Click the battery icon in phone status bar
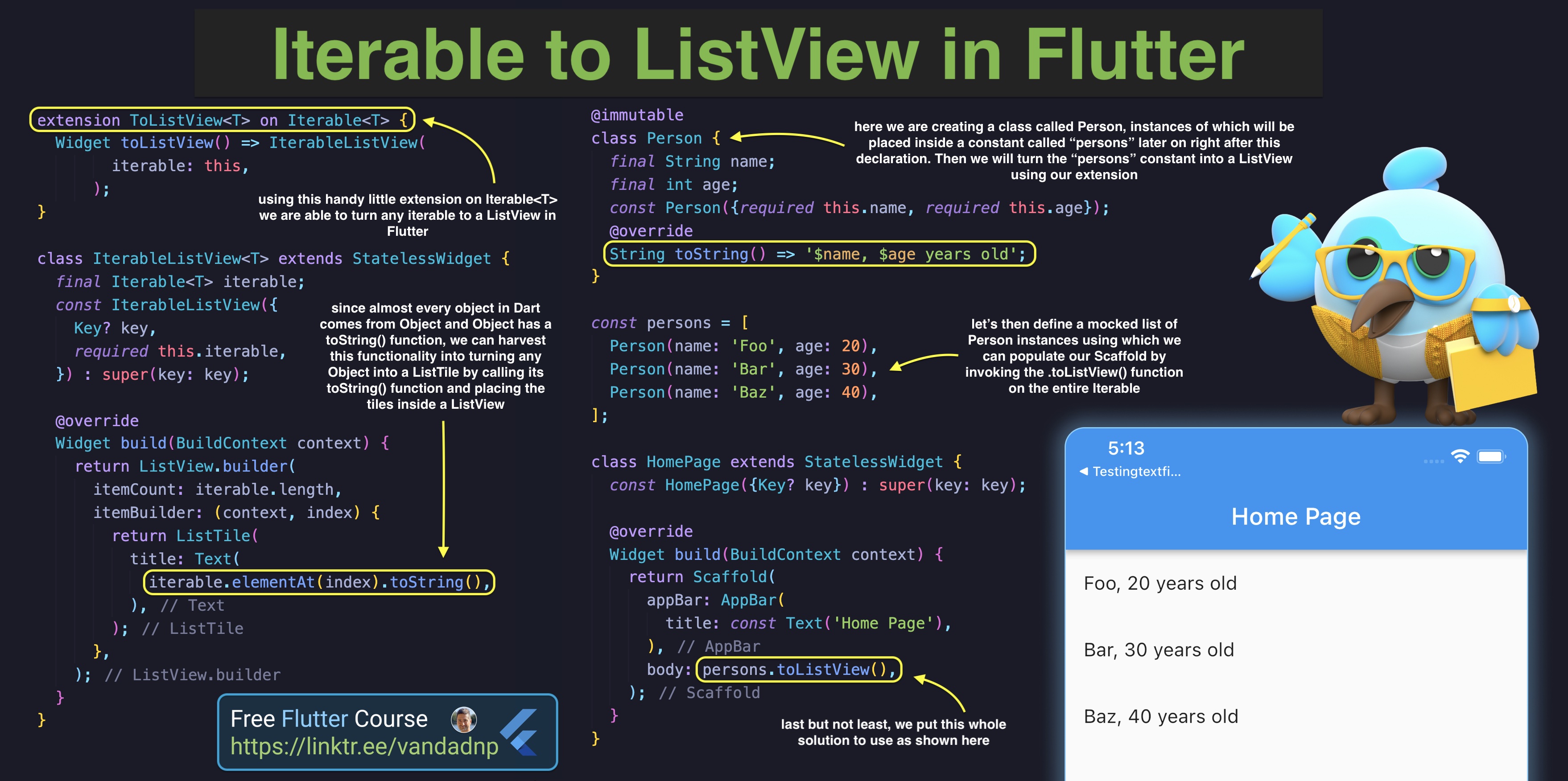 (x=1491, y=457)
